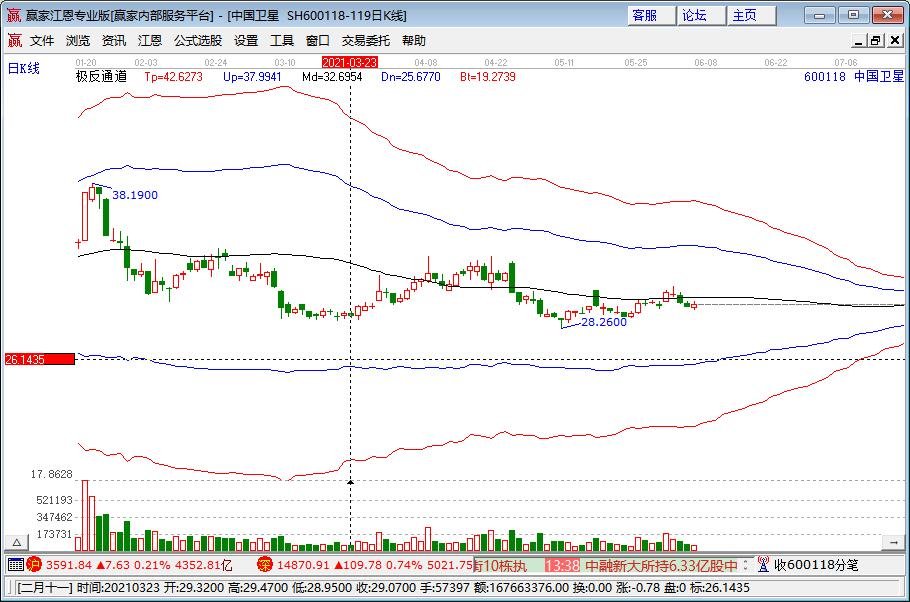This screenshot has height=602, width=910.
Task: Restore the inner chart window
Action: click(x=876, y=41)
